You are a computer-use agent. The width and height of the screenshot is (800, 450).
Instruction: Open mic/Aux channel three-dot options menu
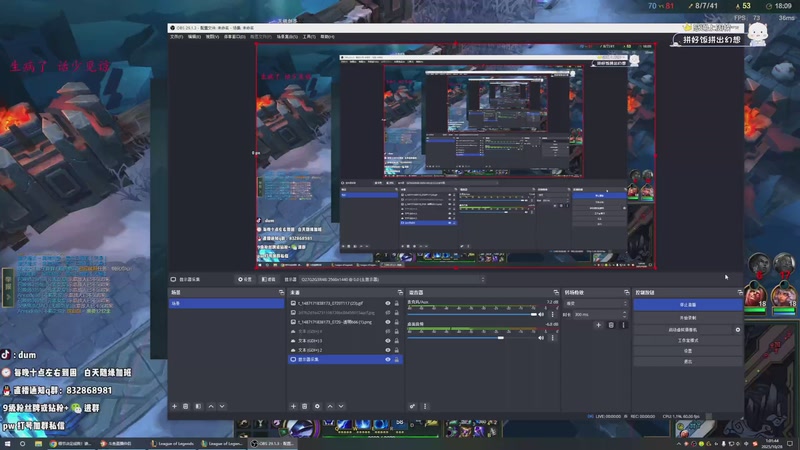553,313
